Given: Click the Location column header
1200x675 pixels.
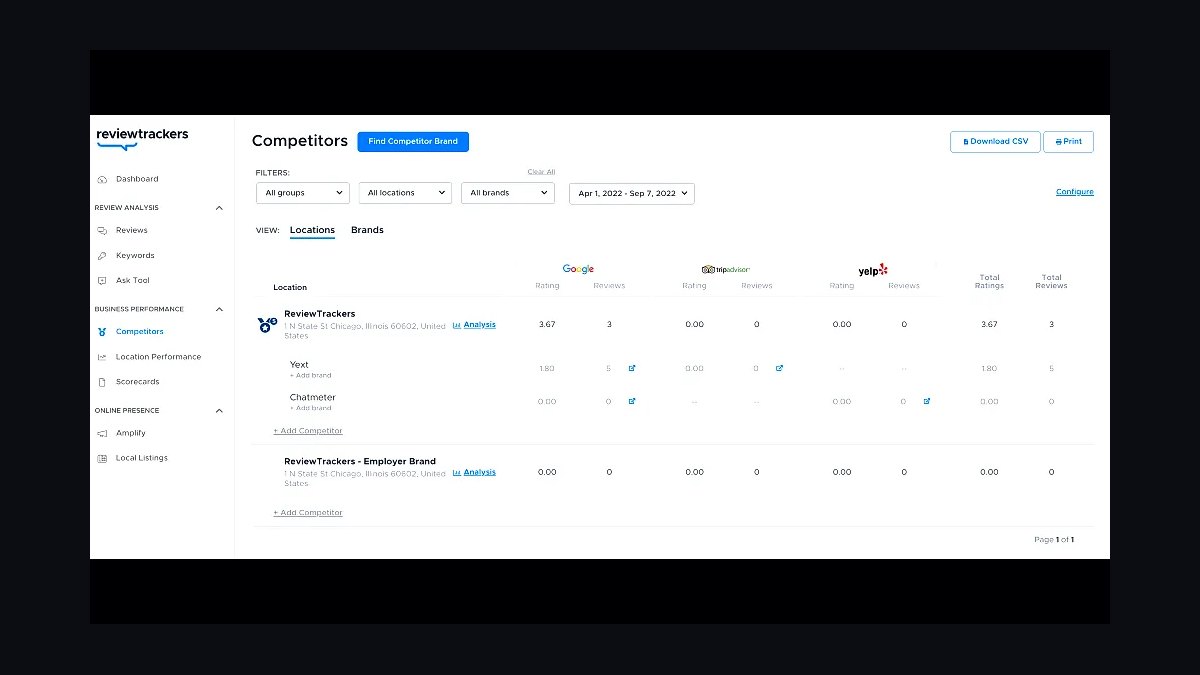Looking at the screenshot, I should pos(290,288).
